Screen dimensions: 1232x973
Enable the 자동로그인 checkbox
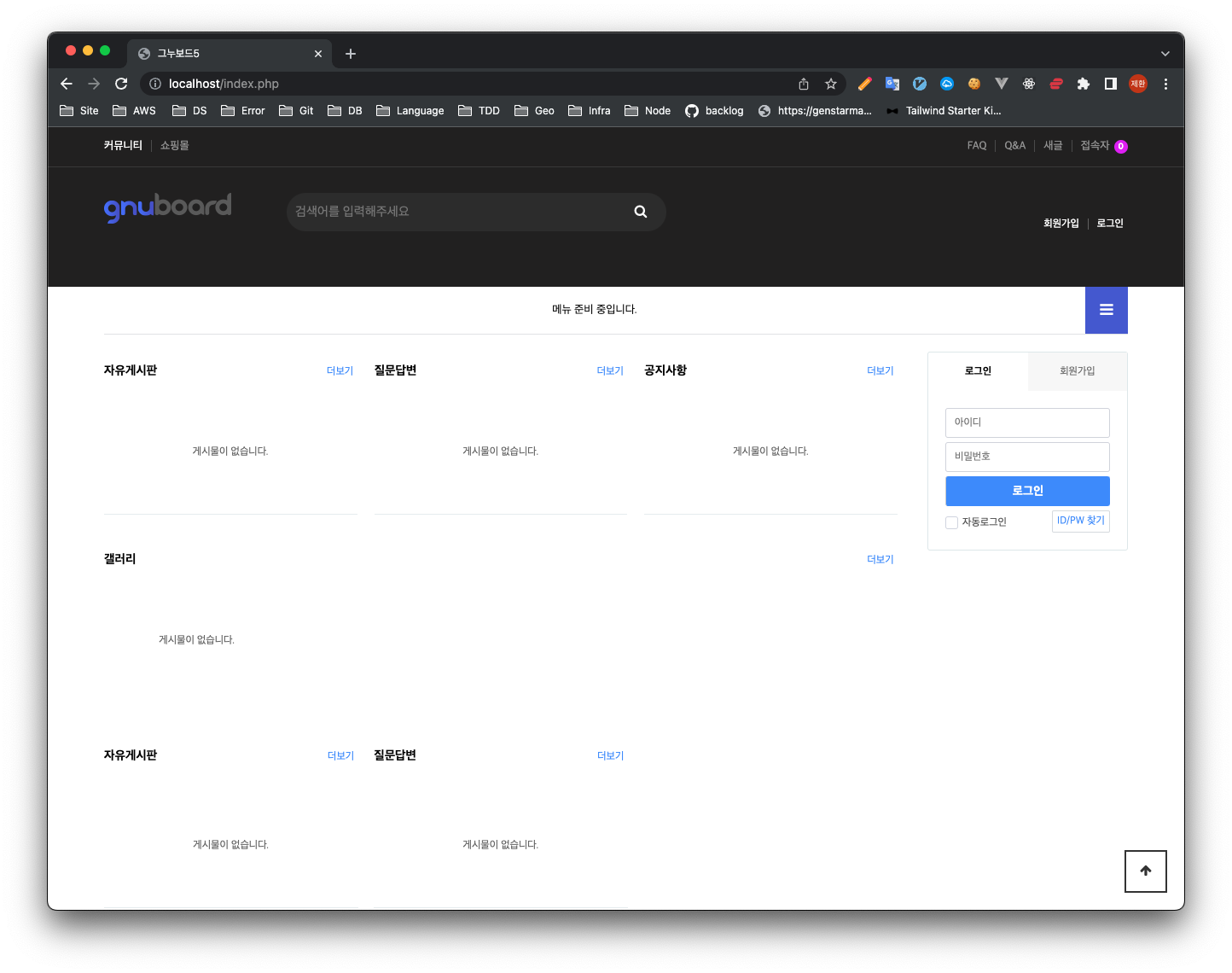[951, 522]
